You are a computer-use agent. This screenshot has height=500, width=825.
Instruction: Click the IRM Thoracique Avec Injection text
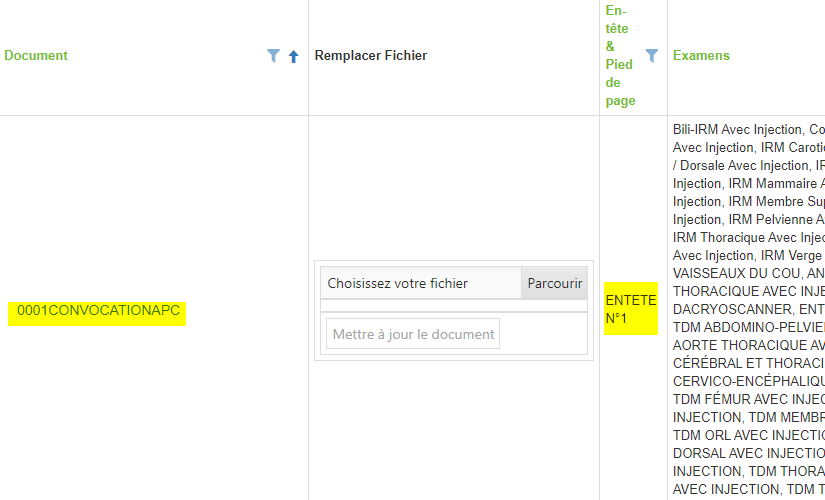pyautogui.click(x=748, y=237)
